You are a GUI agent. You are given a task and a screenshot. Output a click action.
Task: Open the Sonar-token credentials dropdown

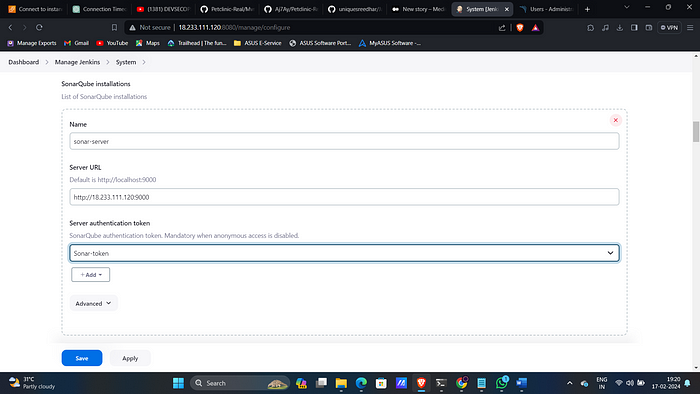[x=344, y=253]
